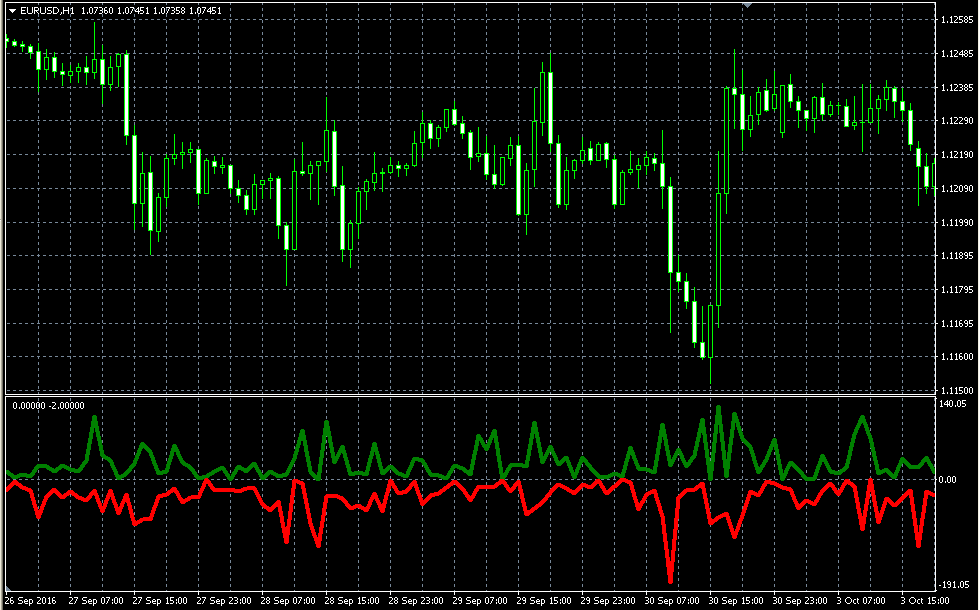The height and width of the screenshot is (610, 980).
Task: Click the 1.12190 price label
Action: [x=957, y=154]
